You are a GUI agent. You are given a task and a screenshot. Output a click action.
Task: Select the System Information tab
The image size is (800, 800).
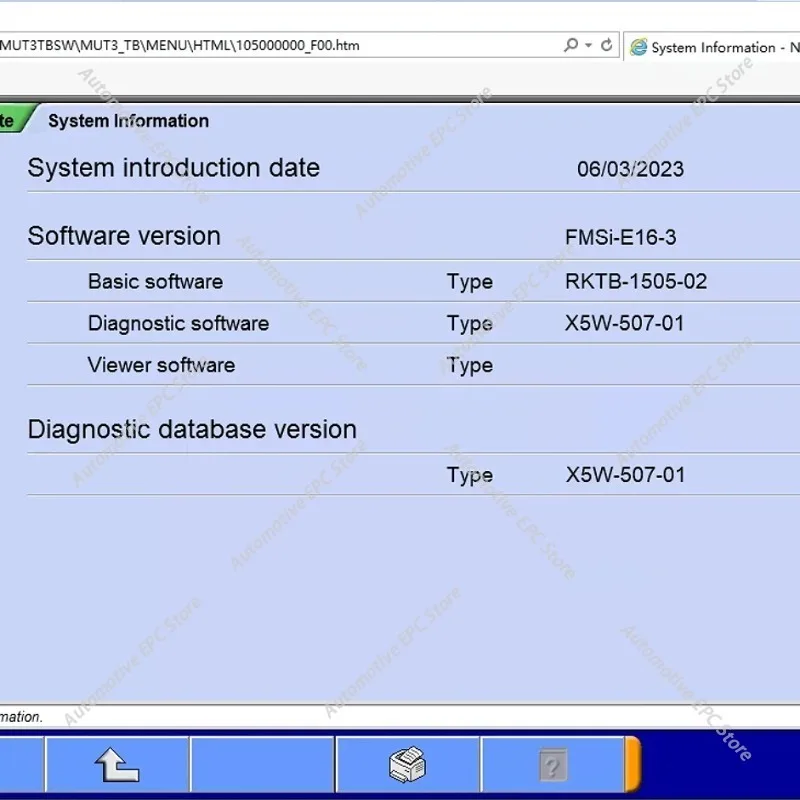pos(128,121)
